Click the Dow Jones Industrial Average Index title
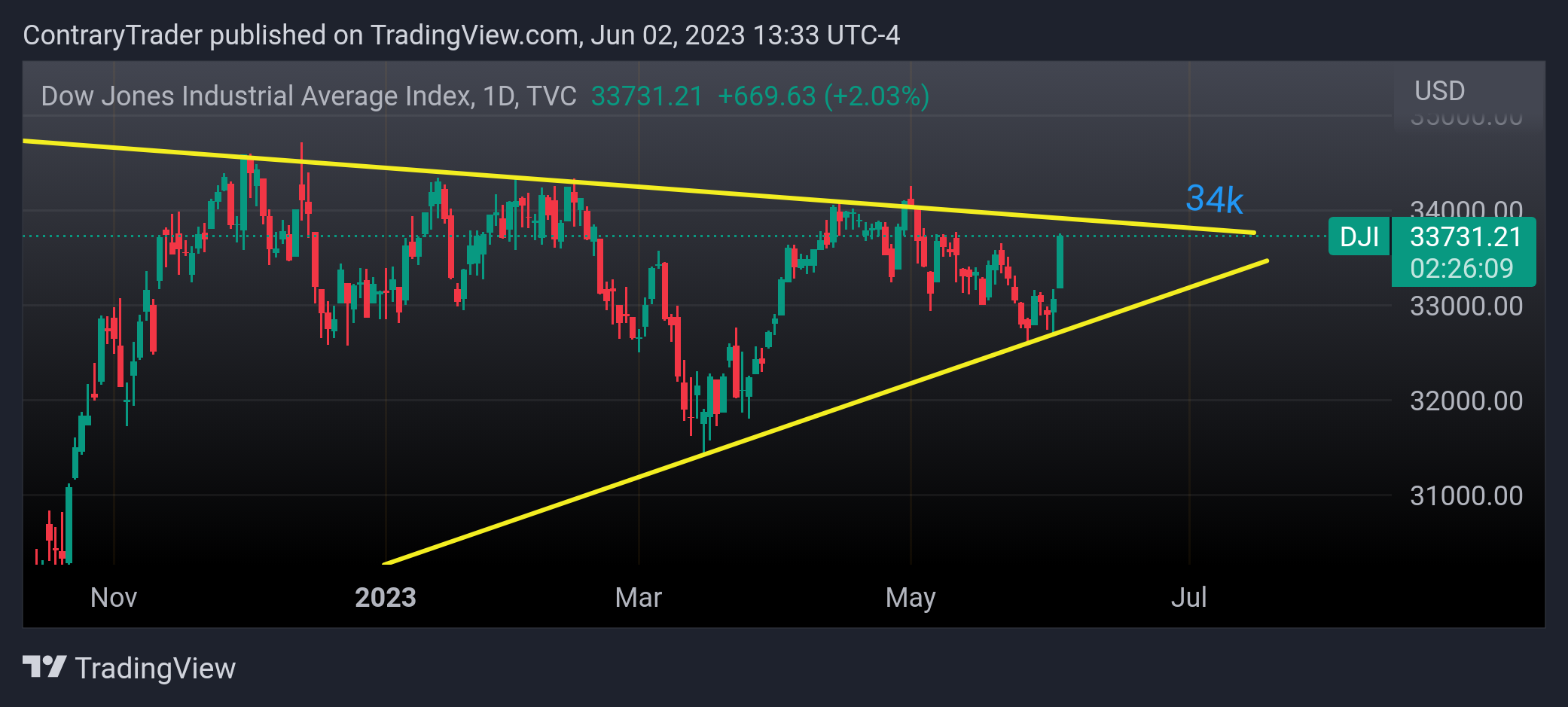The width and height of the screenshot is (1568, 707). pyautogui.click(x=309, y=96)
